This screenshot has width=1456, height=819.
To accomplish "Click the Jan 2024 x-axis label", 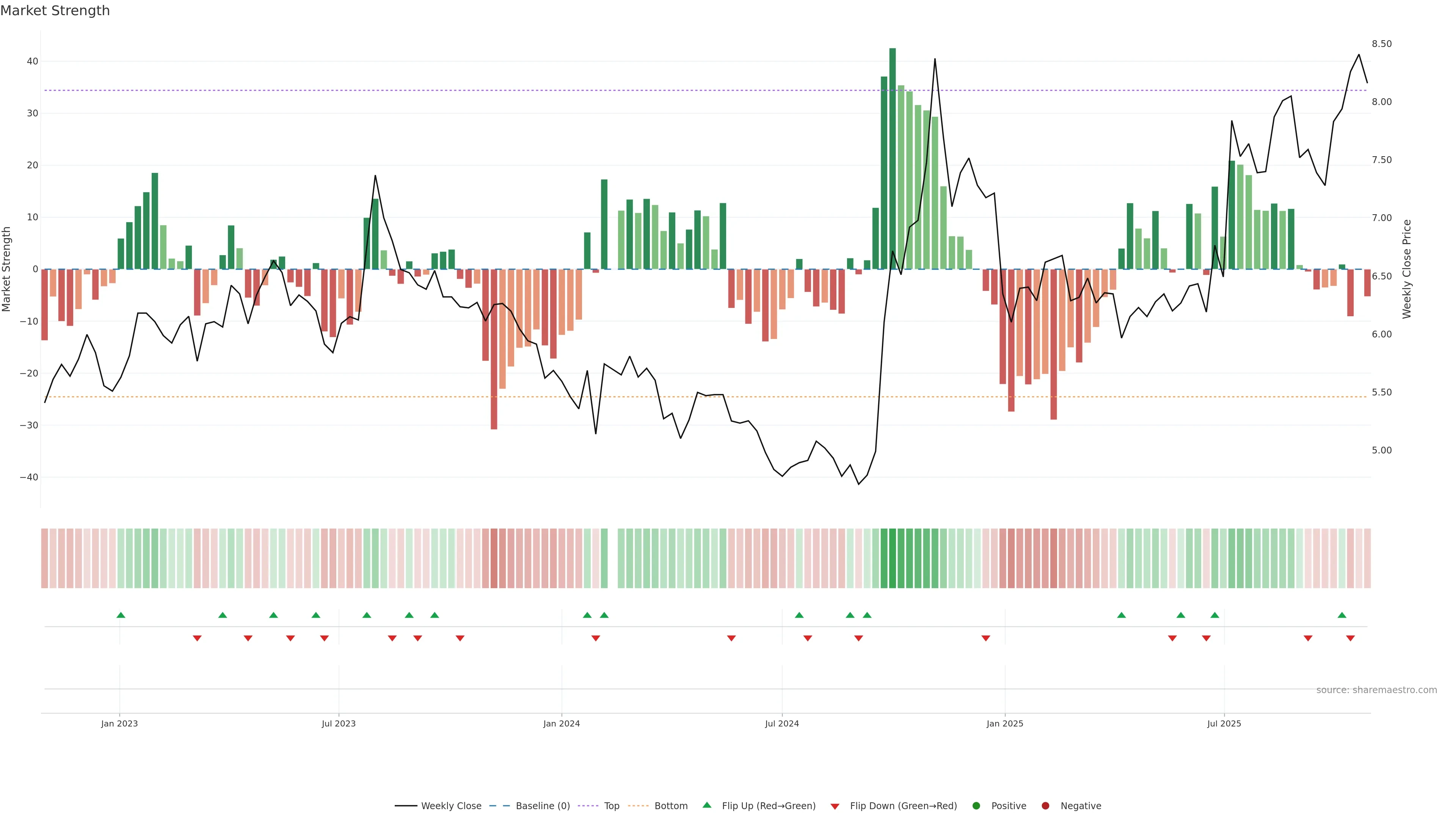I will [561, 723].
